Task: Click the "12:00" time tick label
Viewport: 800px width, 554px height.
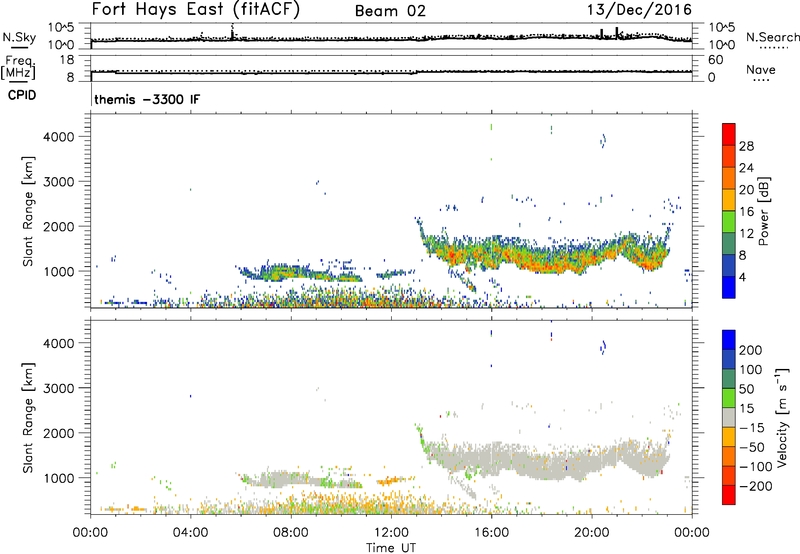Action: (x=391, y=533)
